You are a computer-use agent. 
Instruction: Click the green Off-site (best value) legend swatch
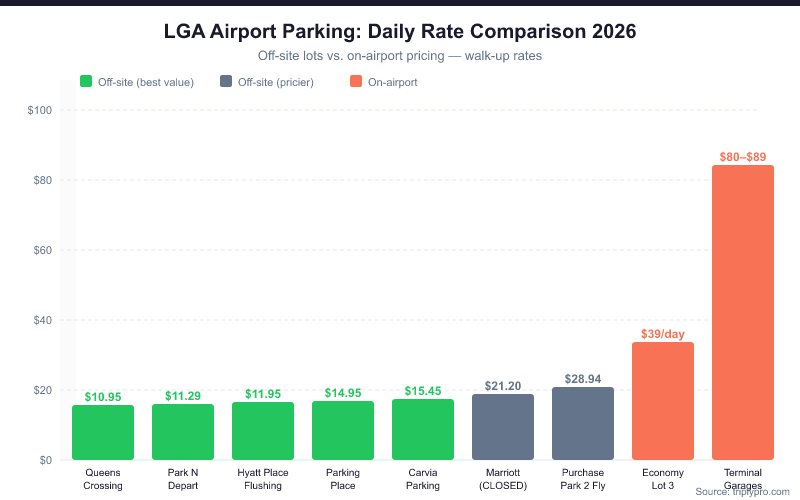86,82
